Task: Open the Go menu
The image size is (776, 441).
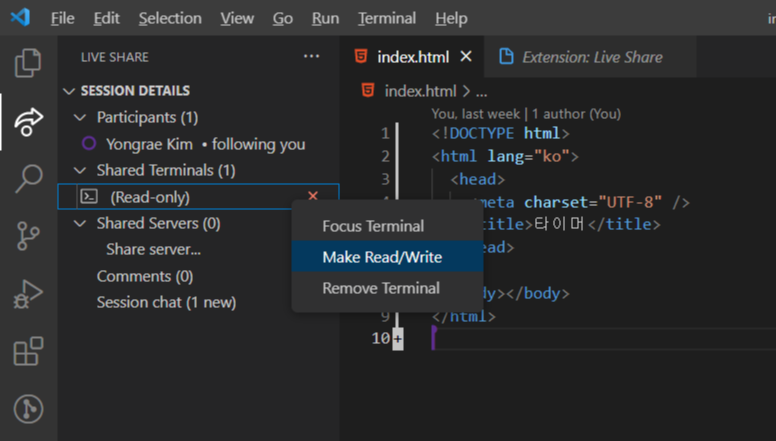Action: [x=283, y=18]
